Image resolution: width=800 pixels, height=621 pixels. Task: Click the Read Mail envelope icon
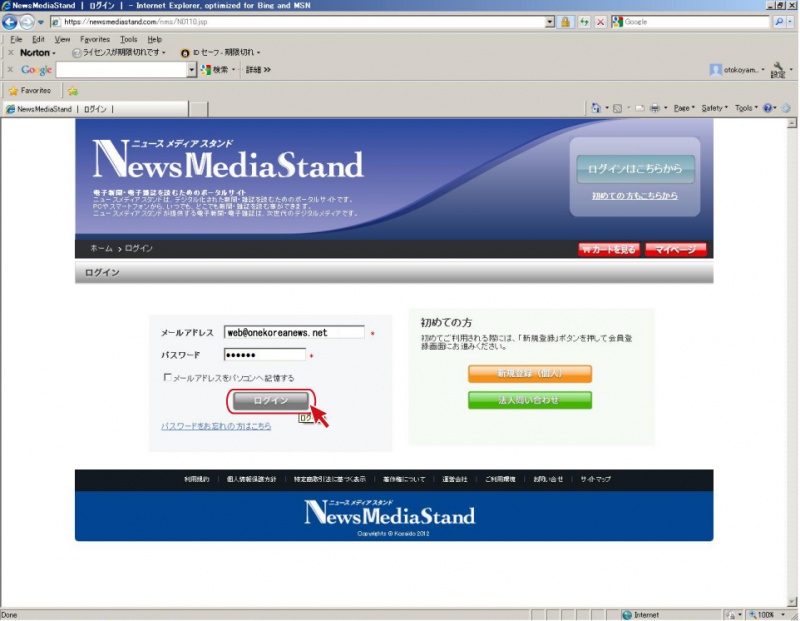point(640,108)
